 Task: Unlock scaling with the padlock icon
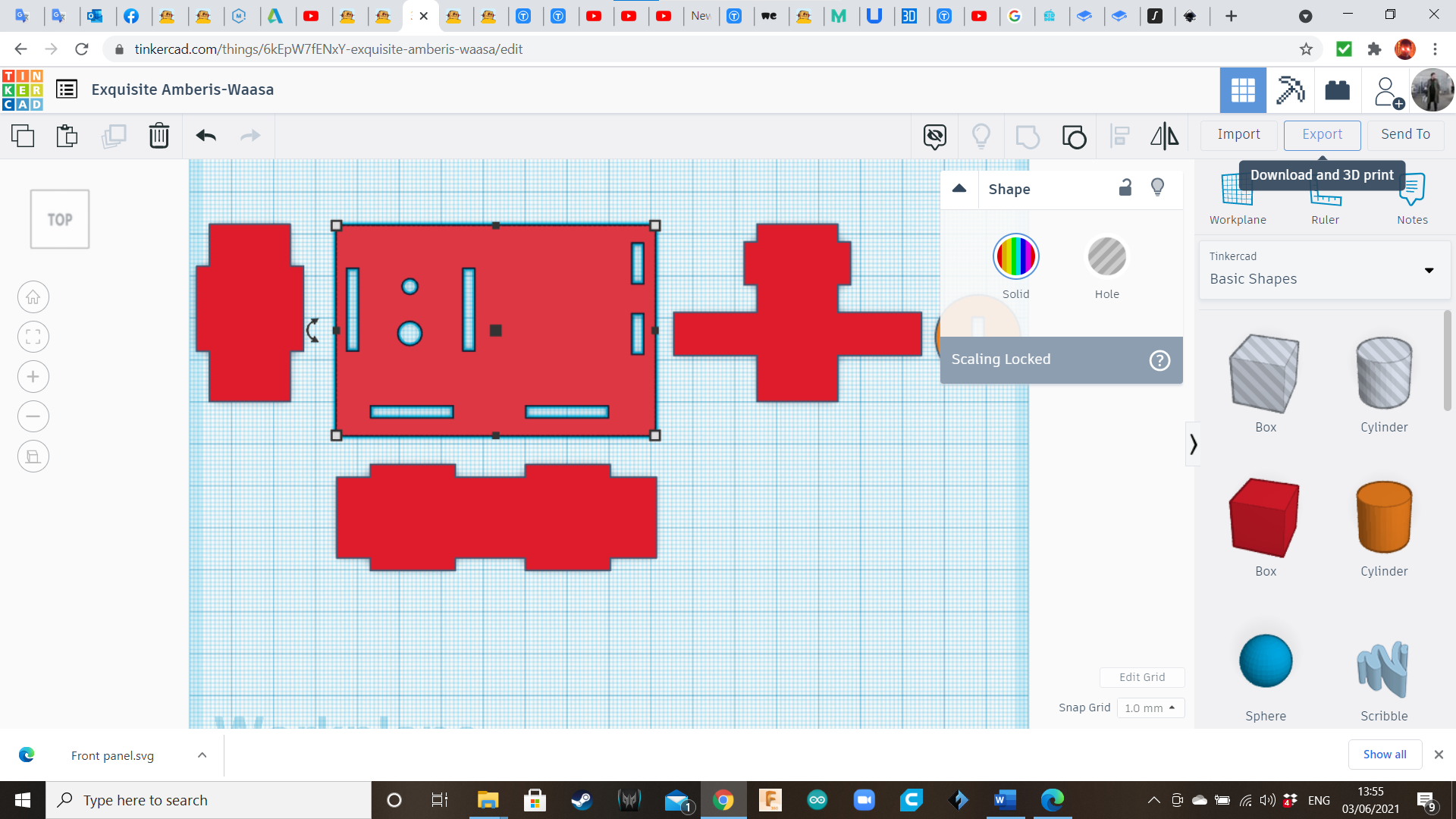(1125, 187)
